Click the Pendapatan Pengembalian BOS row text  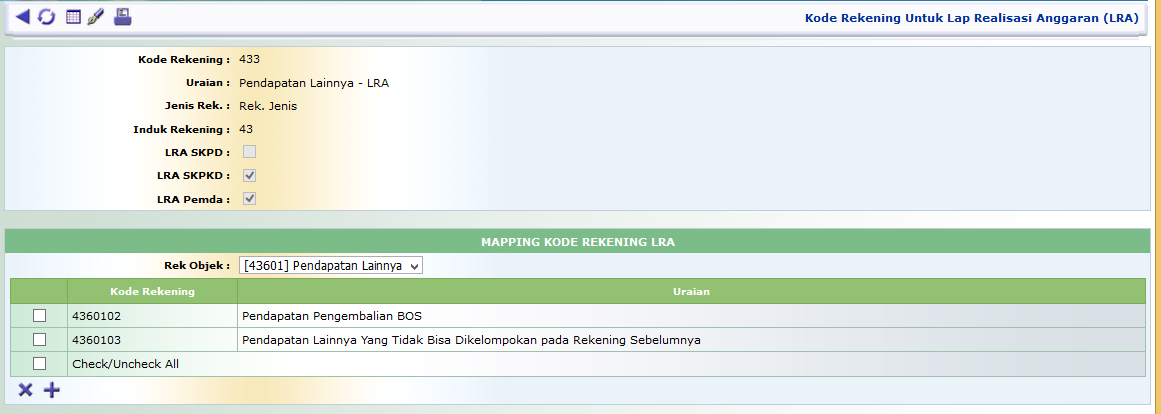[x=325, y=316]
